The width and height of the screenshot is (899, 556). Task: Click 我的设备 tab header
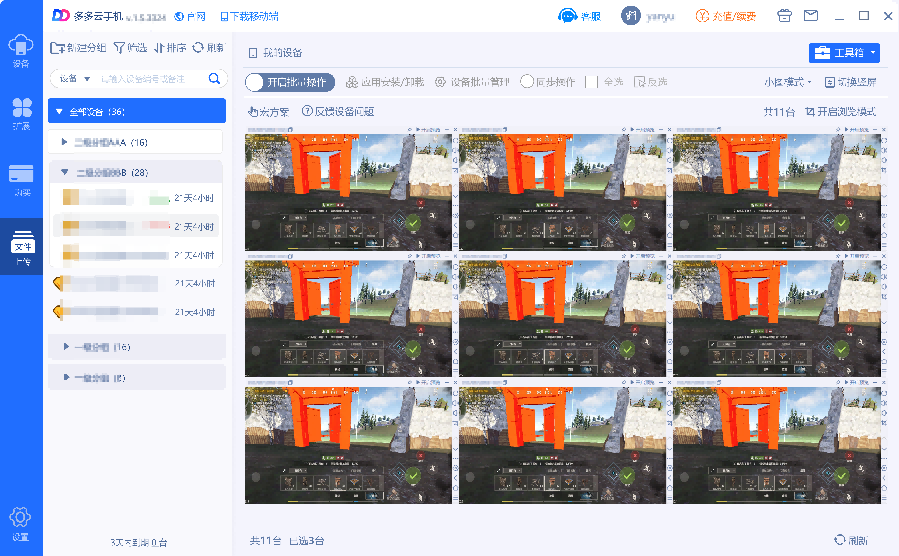point(276,53)
